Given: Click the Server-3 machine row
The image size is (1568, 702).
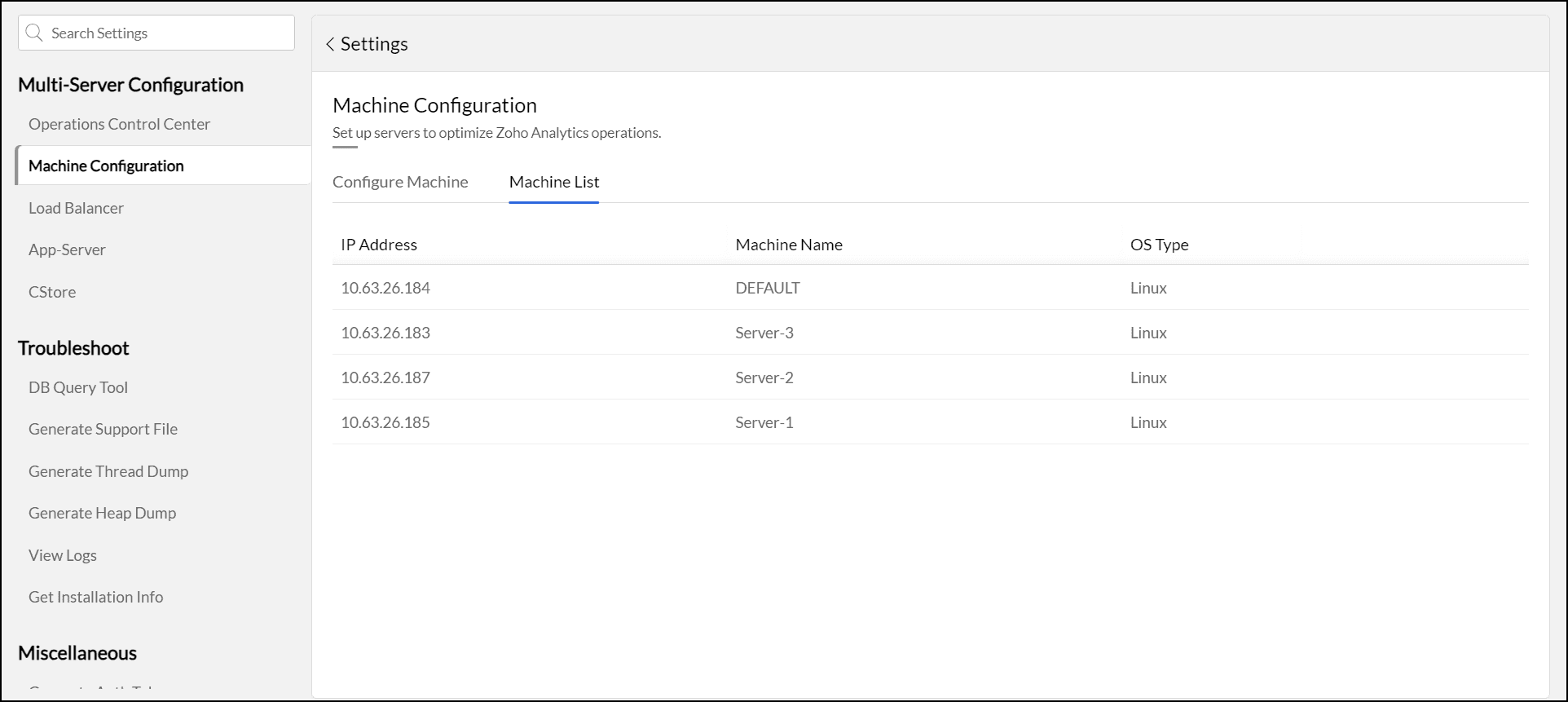Looking at the screenshot, I should pos(764,333).
